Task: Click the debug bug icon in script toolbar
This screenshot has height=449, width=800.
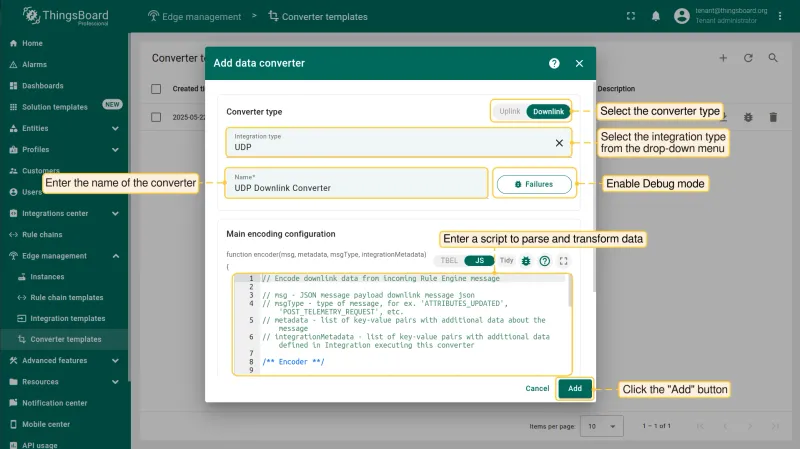Action: tap(526, 261)
